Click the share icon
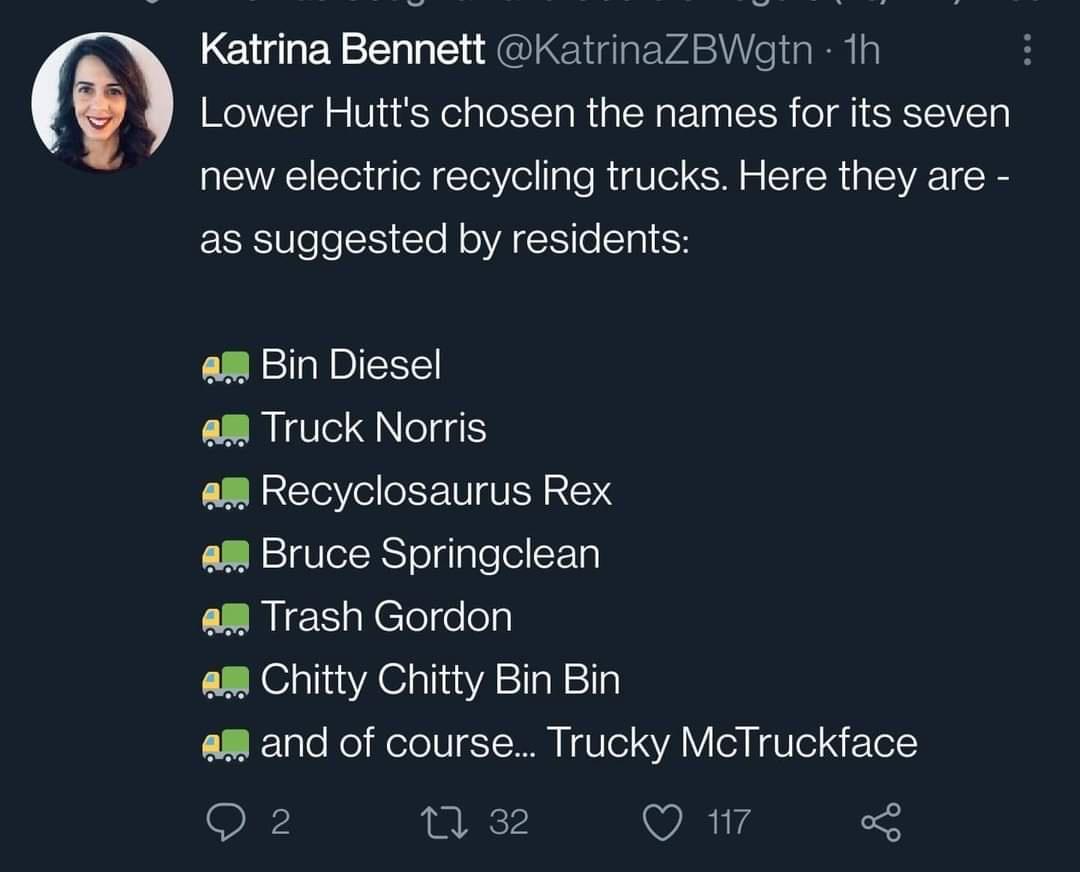This screenshot has height=872, width=1080. (881, 822)
